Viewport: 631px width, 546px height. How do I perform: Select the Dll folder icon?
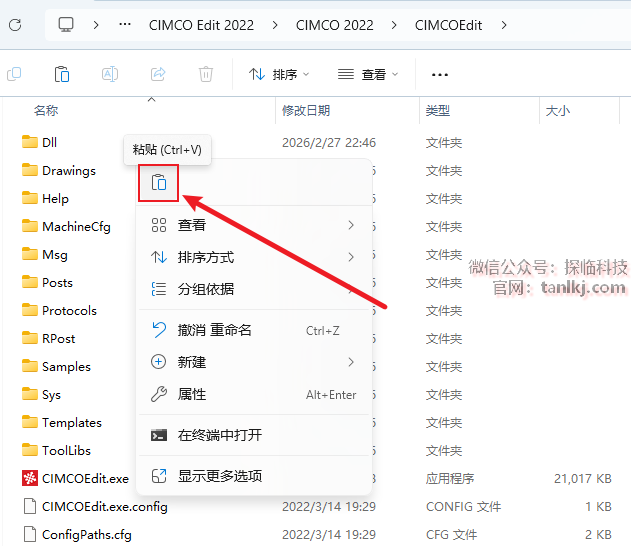coord(29,142)
